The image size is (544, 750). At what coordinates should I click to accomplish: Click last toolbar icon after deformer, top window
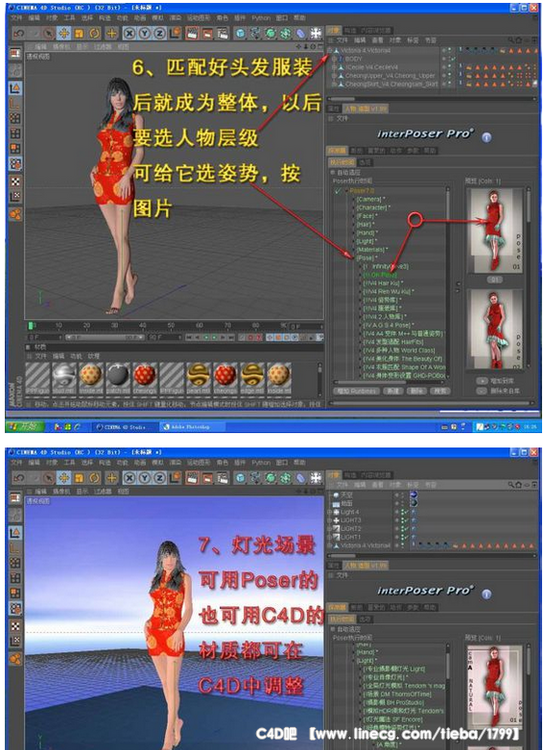click(x=316, y=33)
